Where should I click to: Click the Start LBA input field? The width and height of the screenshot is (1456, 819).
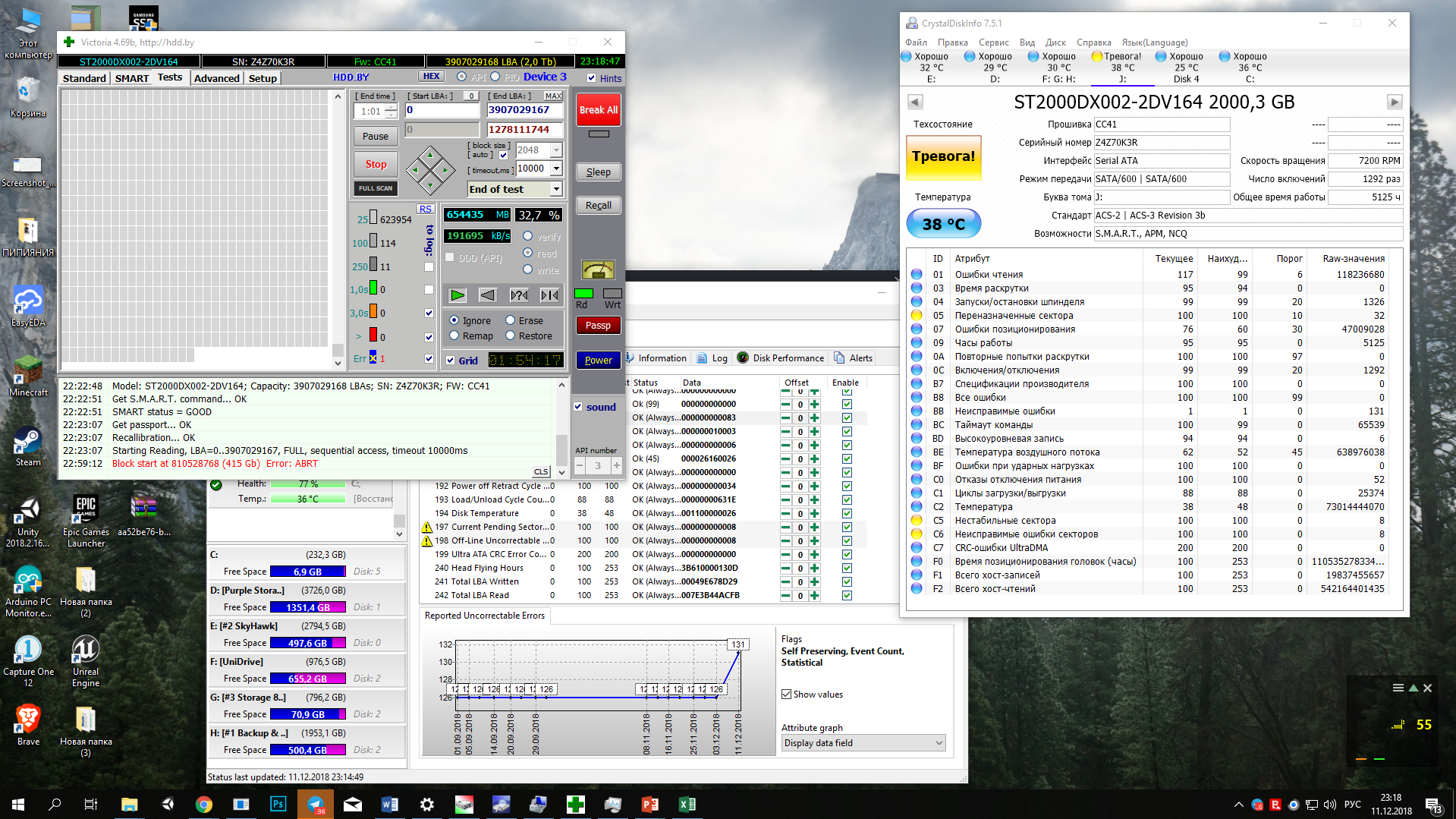pos(442,110)
